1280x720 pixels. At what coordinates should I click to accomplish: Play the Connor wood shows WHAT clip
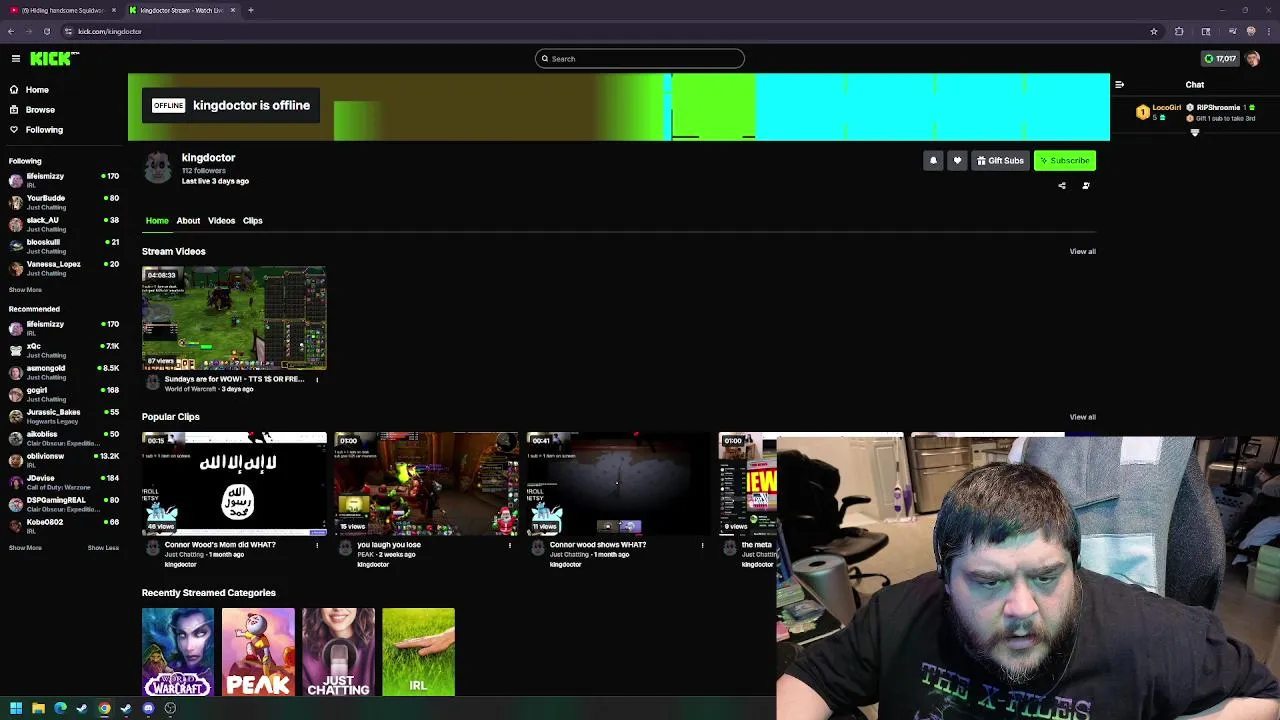pos(618,484)
